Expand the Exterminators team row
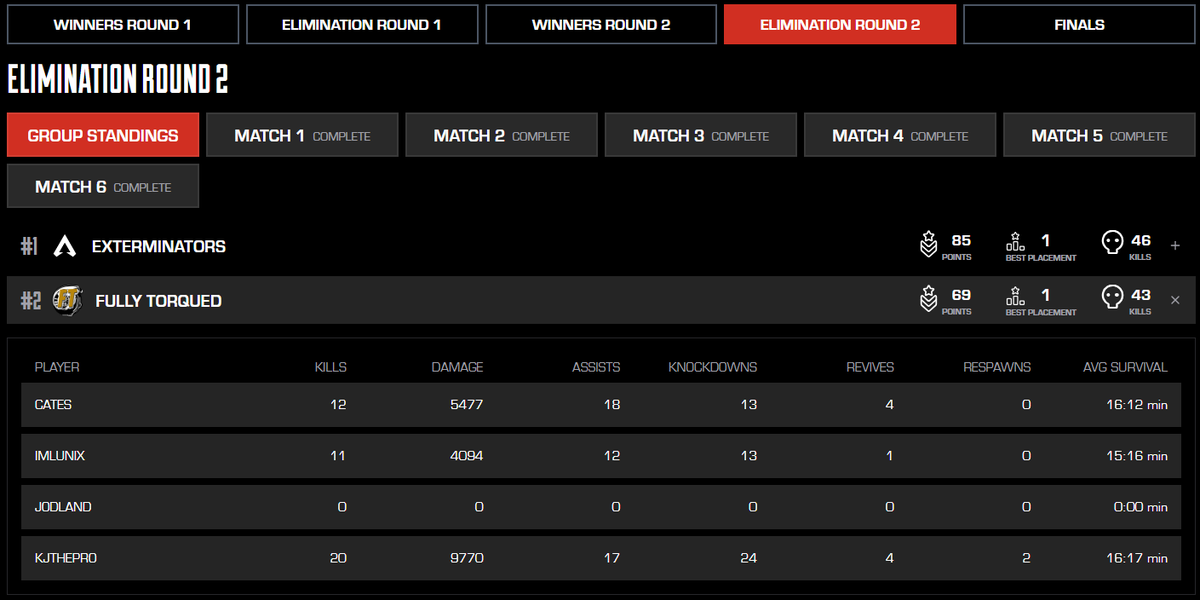Screen dimensions: 1200x600 (1175, 246)
